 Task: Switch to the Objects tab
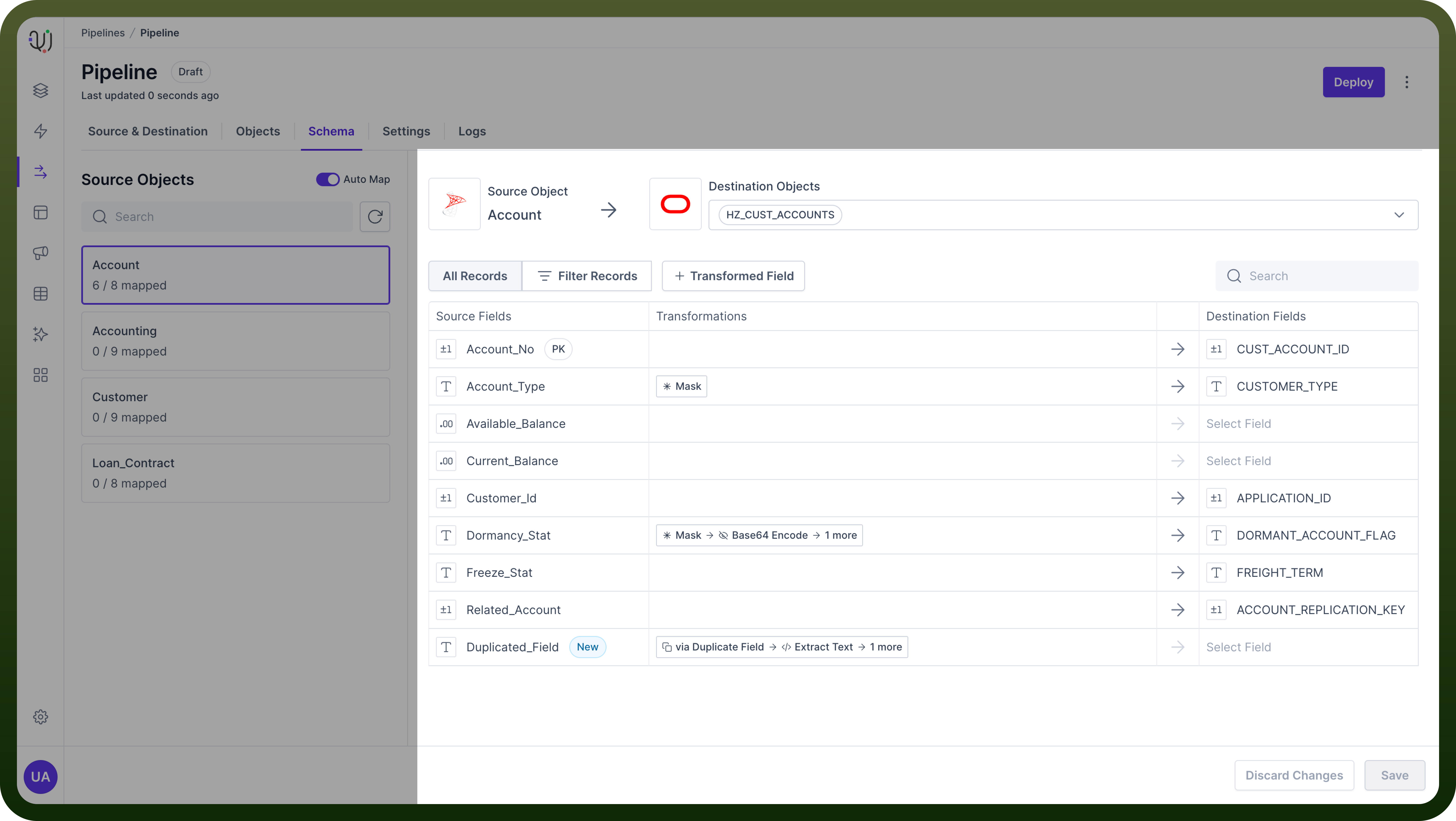pyautogui.click(x=258, y=131)
